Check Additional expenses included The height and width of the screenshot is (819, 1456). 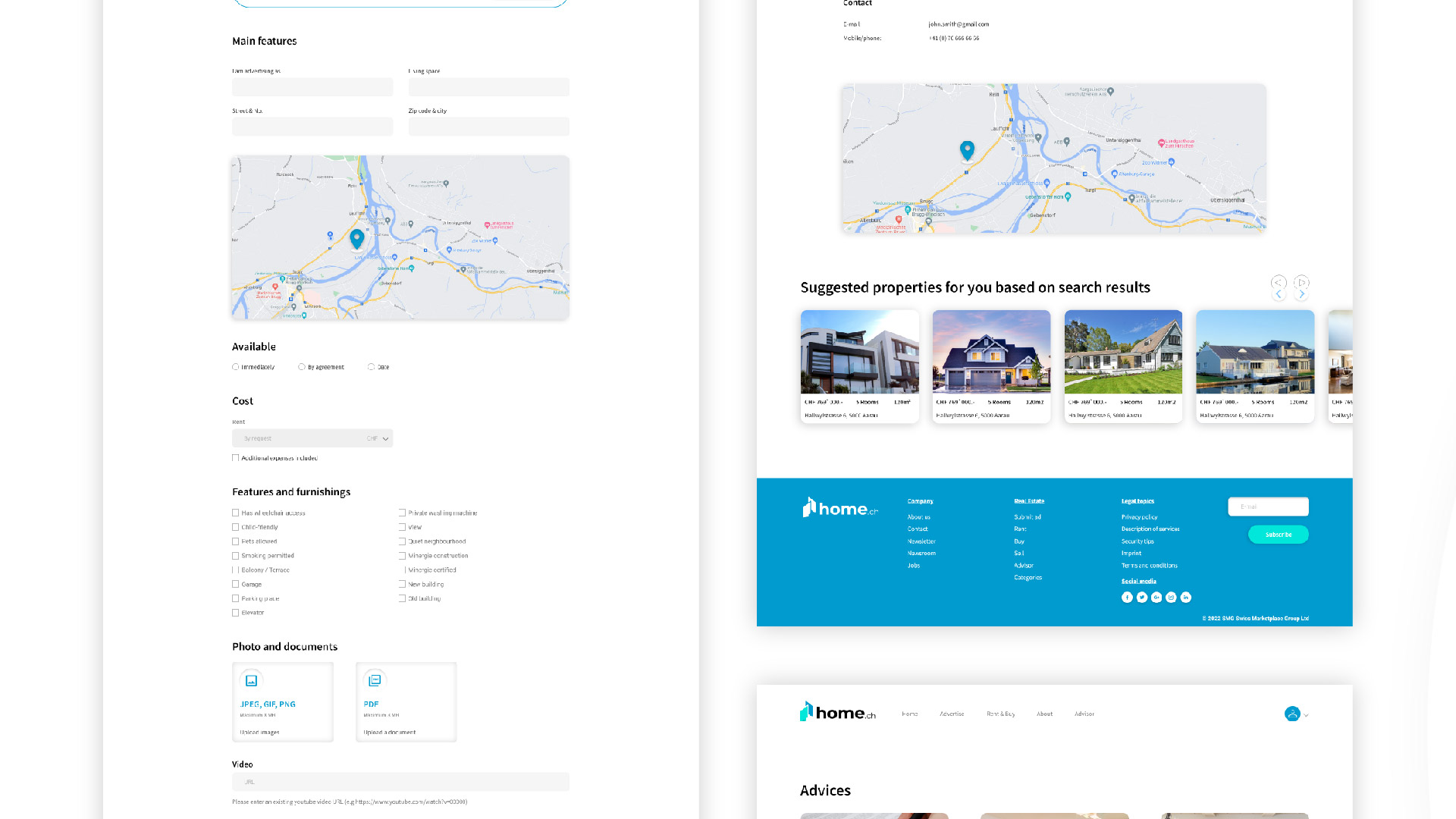pyautogui.click(x=236, y=458)
